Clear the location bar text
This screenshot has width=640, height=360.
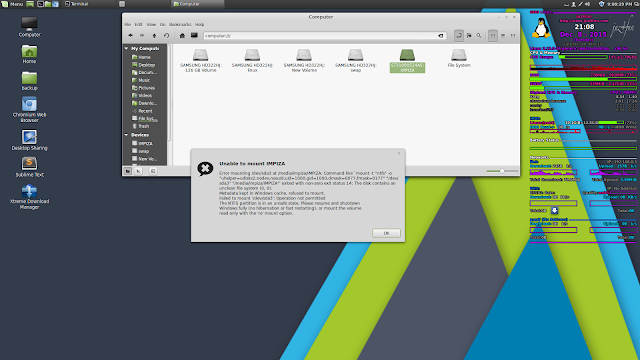[x=441, y=36]
